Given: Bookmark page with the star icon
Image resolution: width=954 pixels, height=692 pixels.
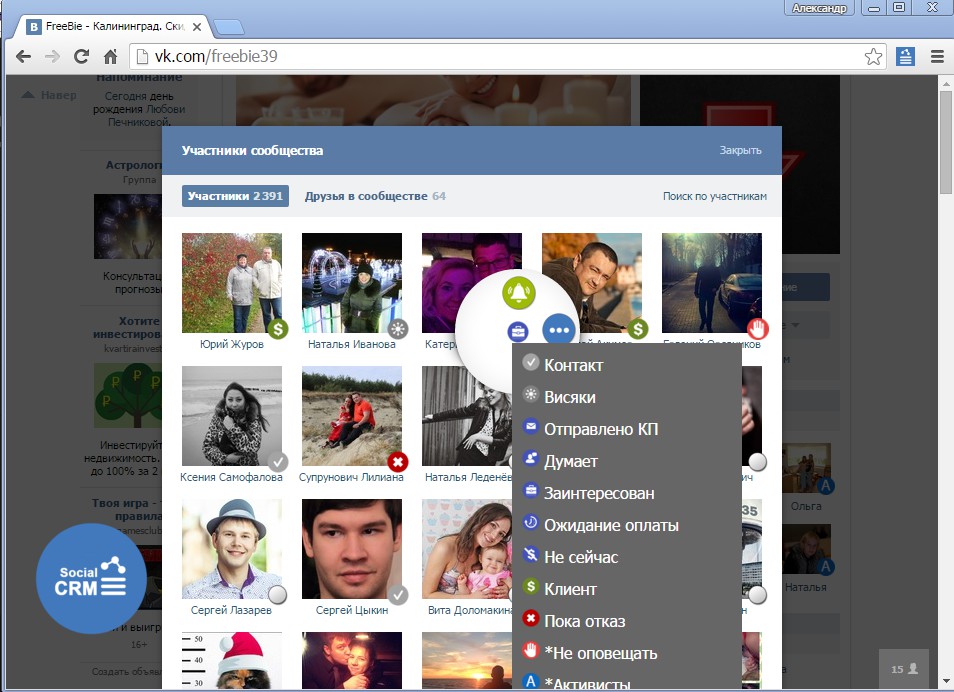Looking at the screenshot, I should 873,57.
